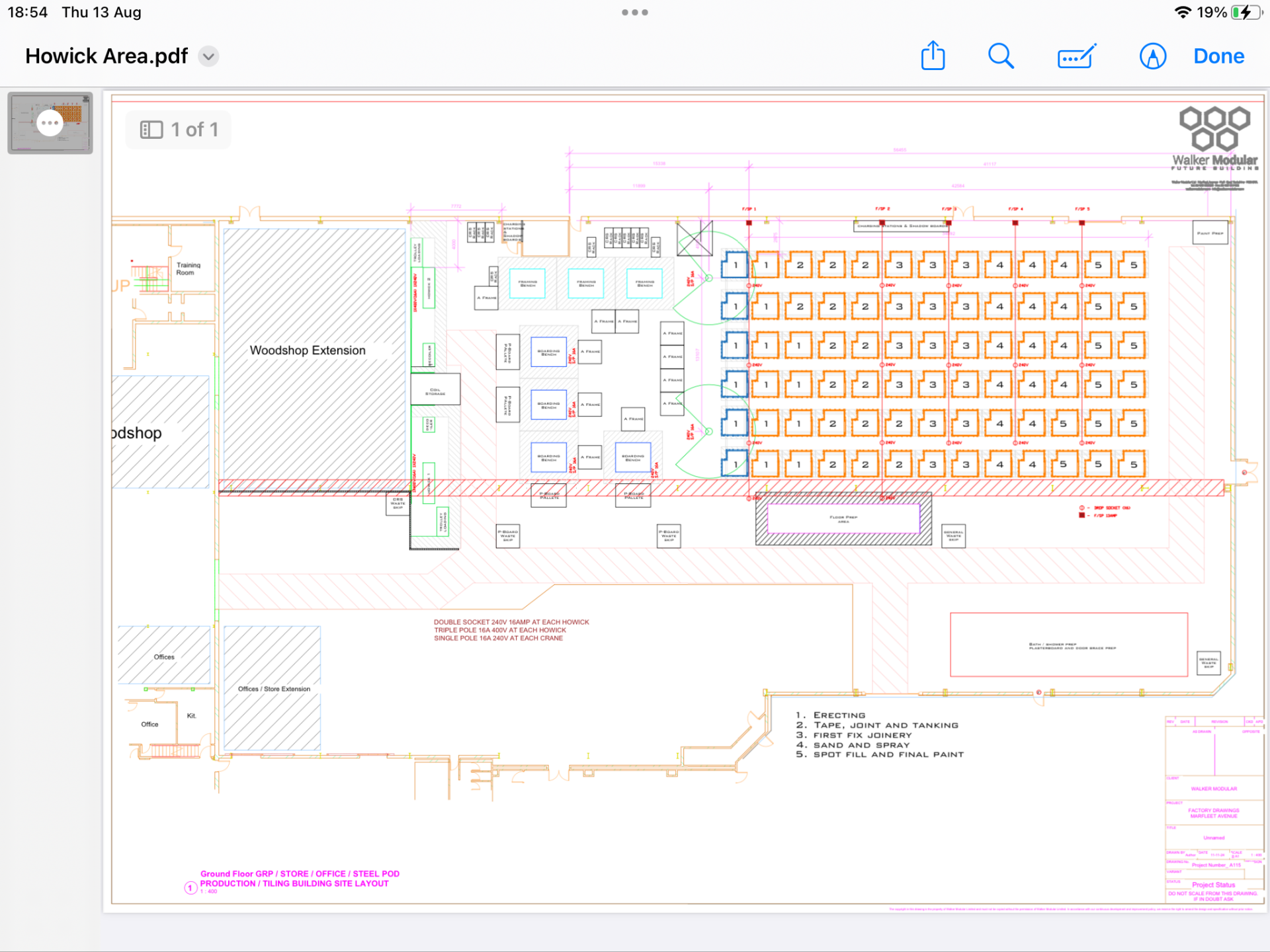Viewport: 1270px width, 952px height.
Task: Toggle the sidebar with the 1 of 1 button
Action: [x=179, y=130]
